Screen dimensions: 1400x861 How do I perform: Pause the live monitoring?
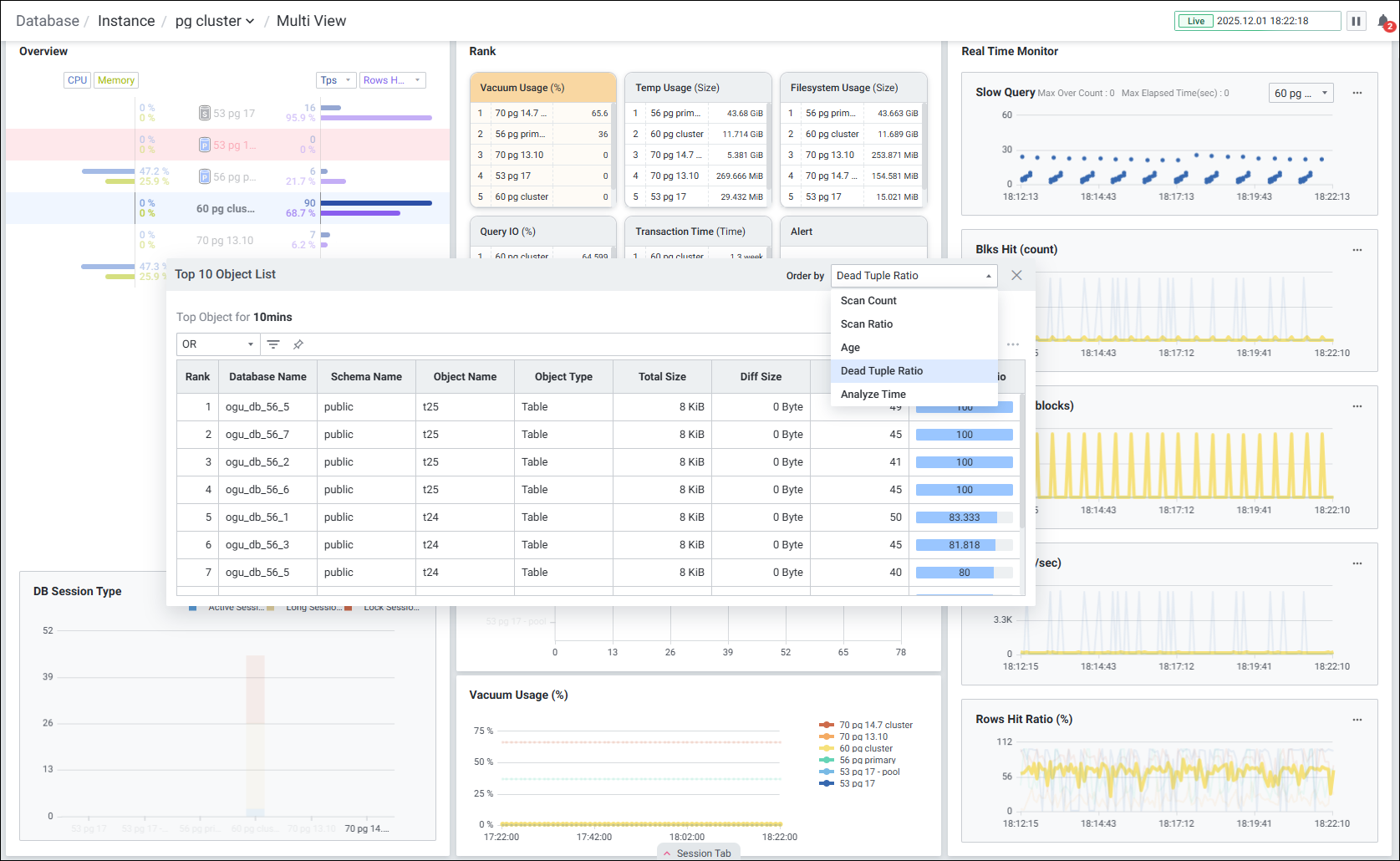click(x=1357, y=21)
